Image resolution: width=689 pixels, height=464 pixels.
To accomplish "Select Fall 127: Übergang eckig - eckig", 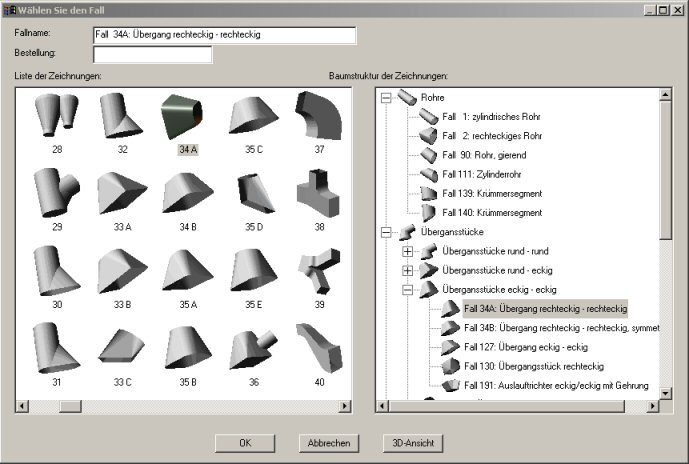I will click(x=526, y=347).
